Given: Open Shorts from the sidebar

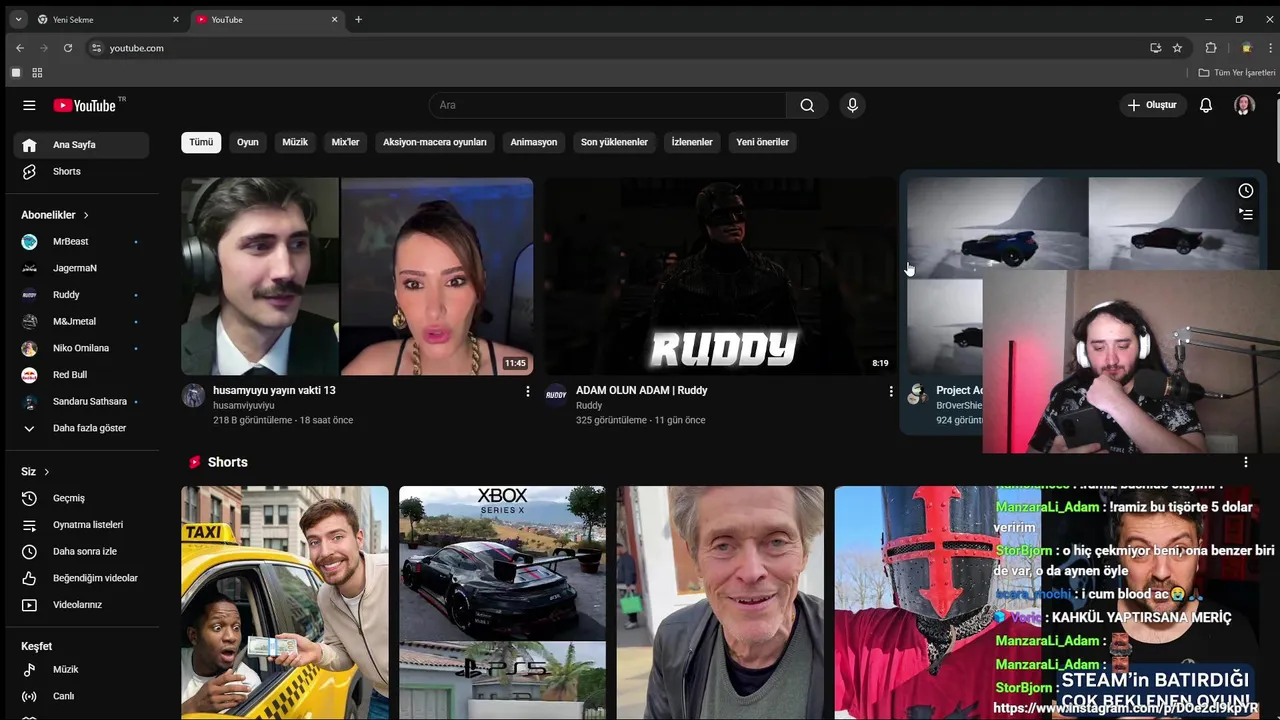Looking at the screenshot, I should point(82,171).
